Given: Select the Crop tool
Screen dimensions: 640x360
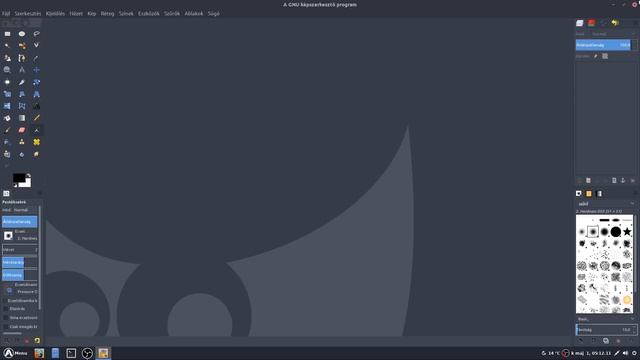Looking at the screenshot, I should [x=22, y=82].
